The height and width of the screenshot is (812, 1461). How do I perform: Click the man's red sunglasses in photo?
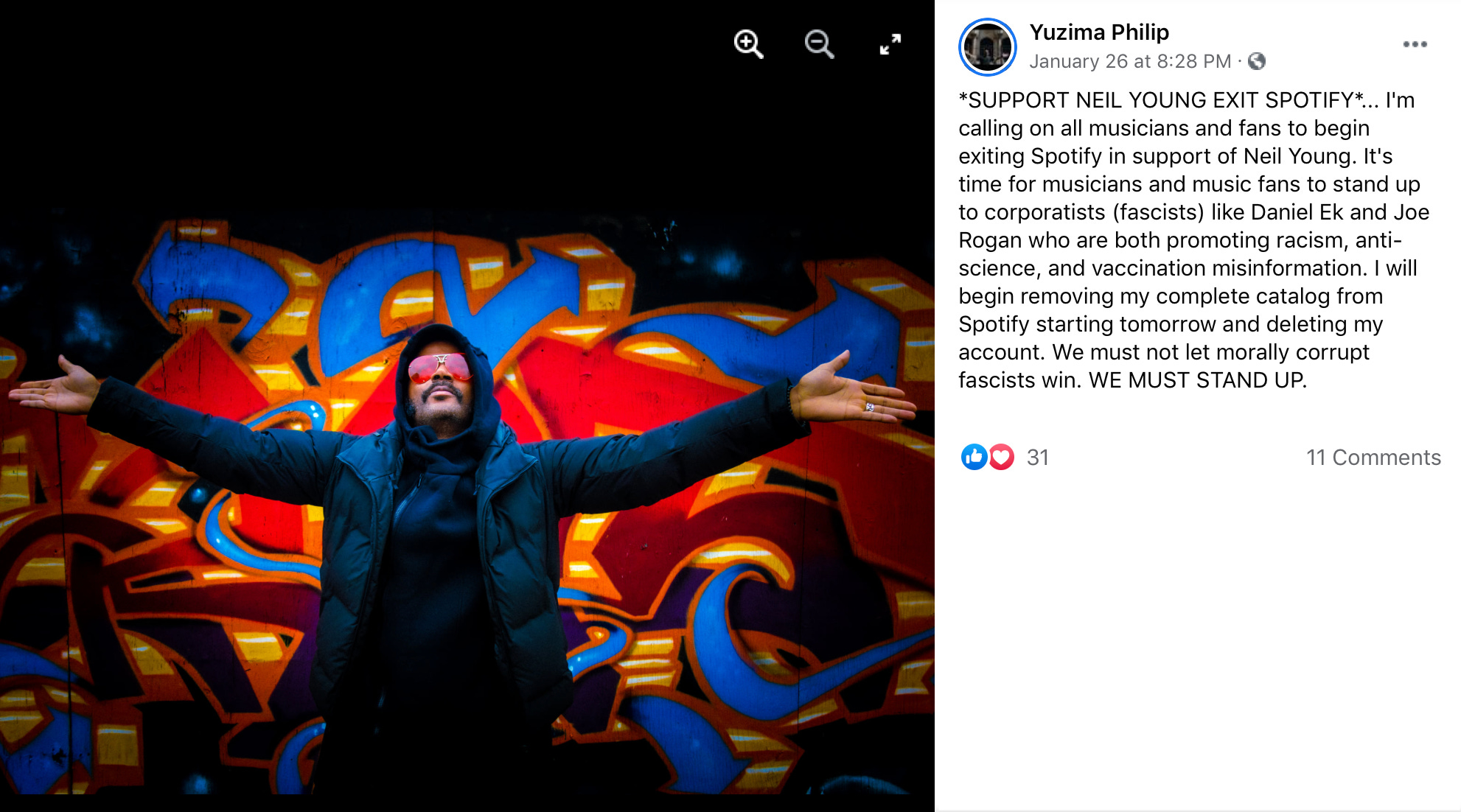point(440,367)
